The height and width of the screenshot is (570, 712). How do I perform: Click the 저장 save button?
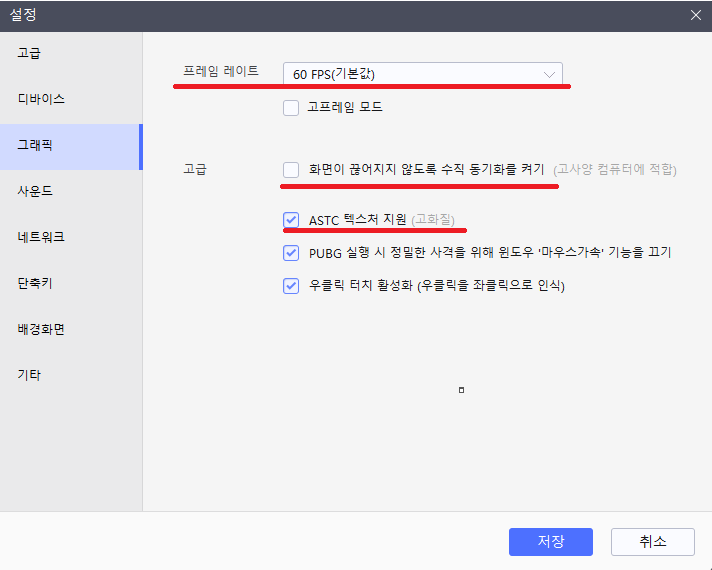551,541
